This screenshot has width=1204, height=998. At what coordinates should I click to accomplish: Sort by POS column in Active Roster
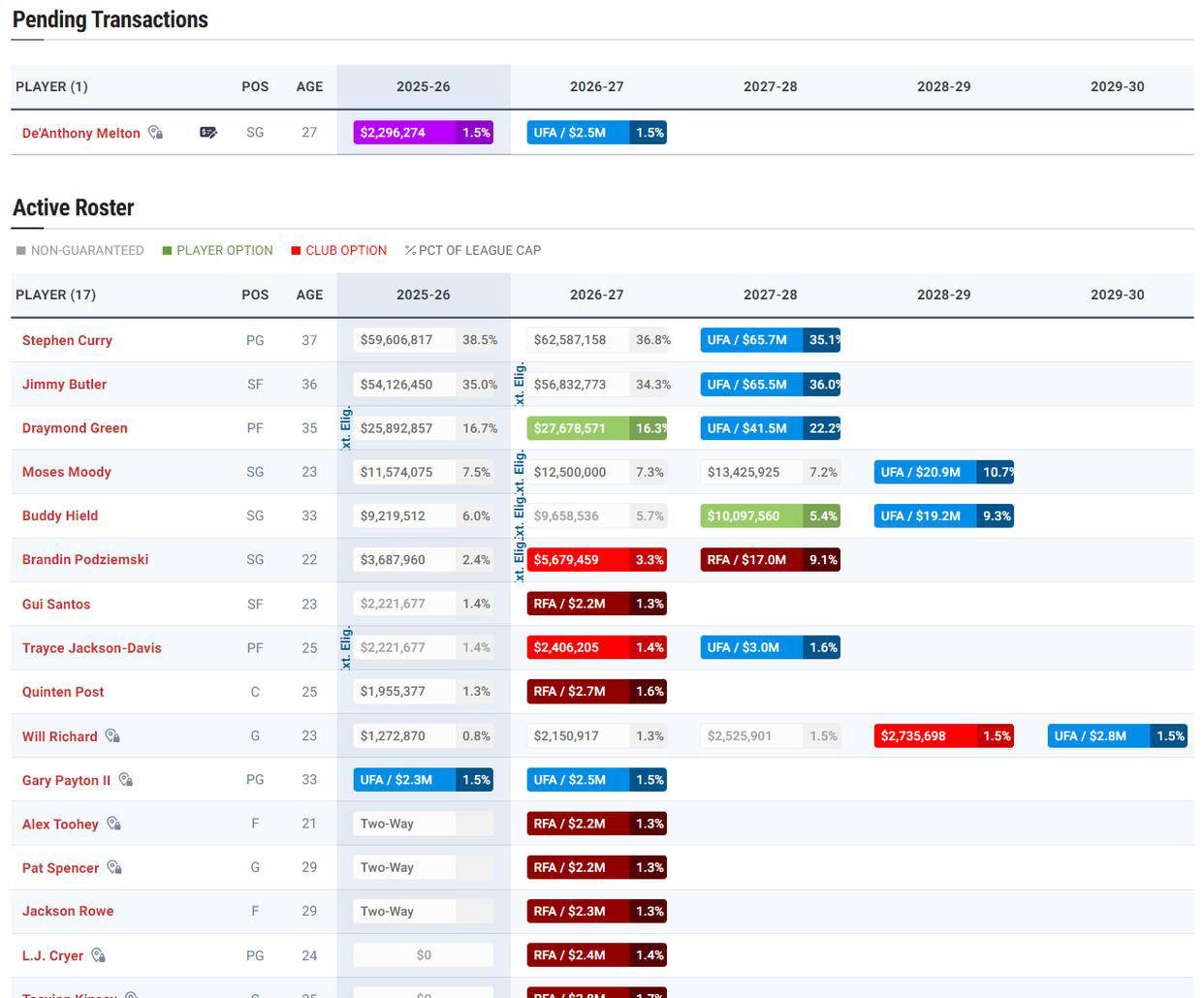click(255, 295)
